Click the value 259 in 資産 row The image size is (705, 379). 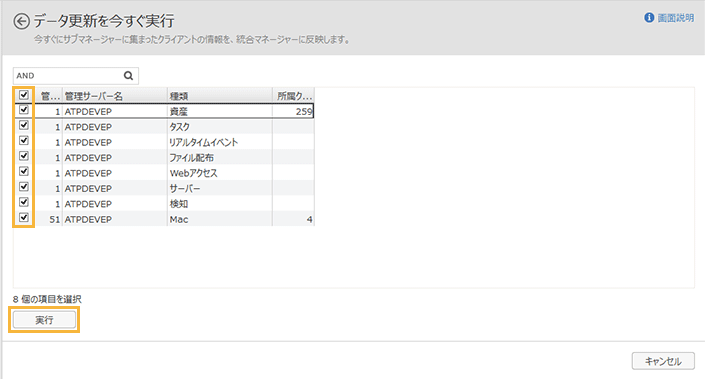[304, 111]
